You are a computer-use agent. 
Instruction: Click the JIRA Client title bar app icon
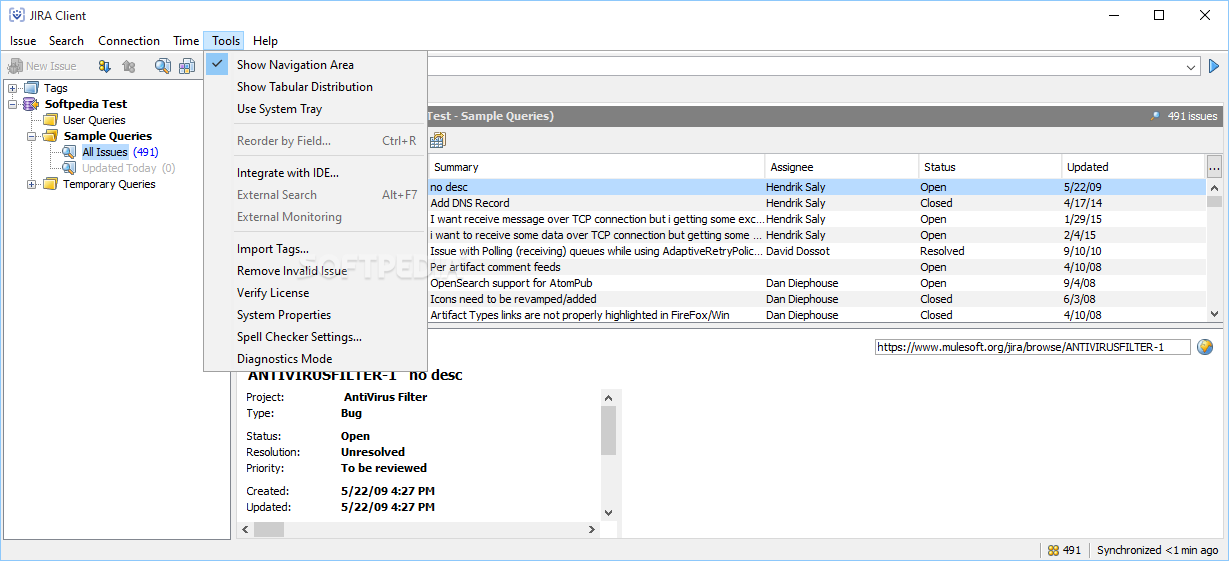point(17,15)
